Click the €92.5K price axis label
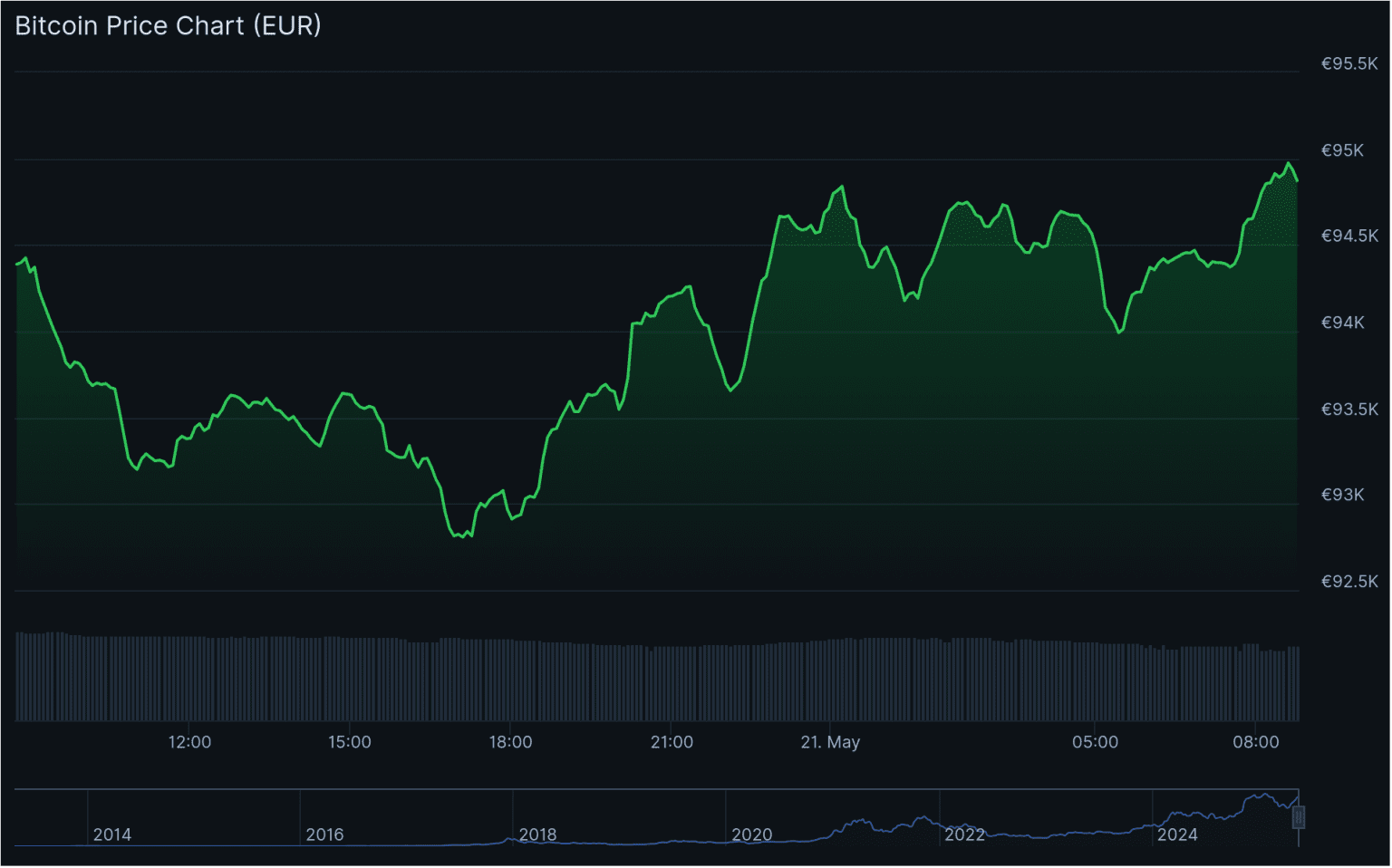The height and width of the screenshot is (868, 1392). point(1348,582)
